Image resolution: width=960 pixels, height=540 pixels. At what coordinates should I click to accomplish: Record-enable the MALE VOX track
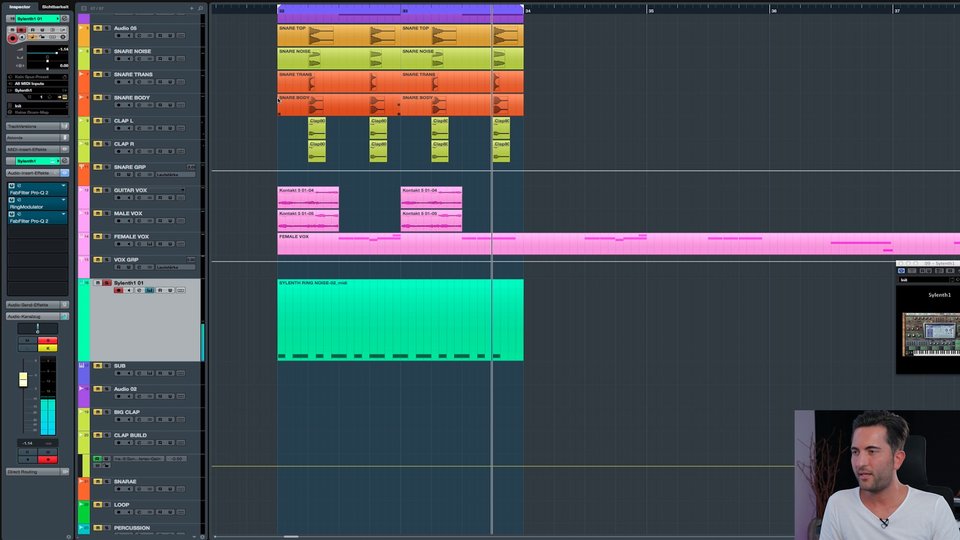point(119,221)
